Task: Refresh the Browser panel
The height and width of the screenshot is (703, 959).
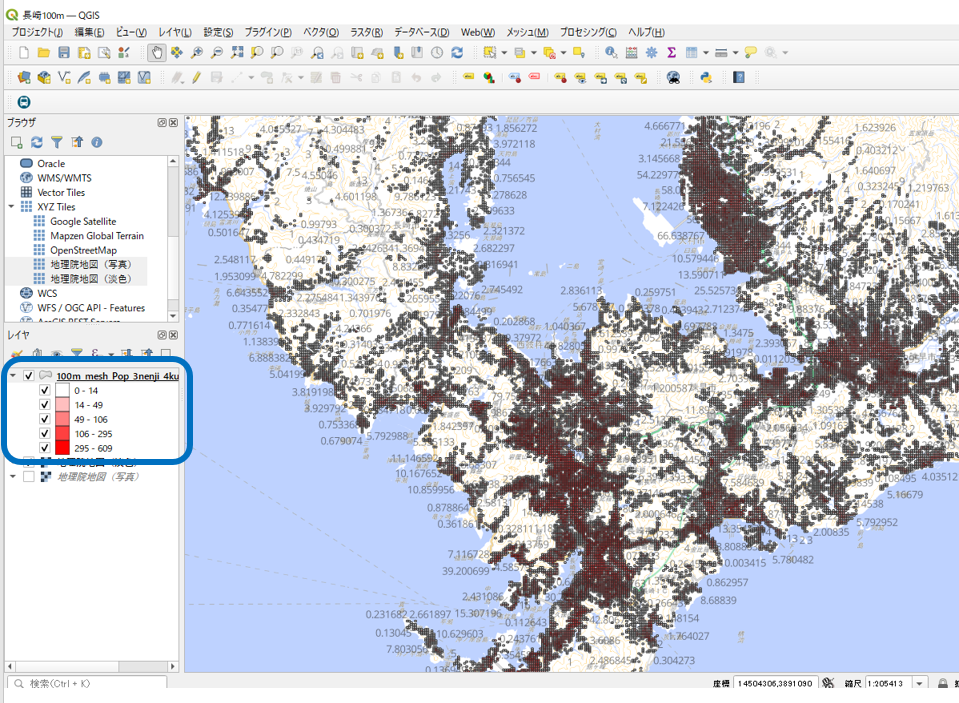Action: [x=37, y=143]
